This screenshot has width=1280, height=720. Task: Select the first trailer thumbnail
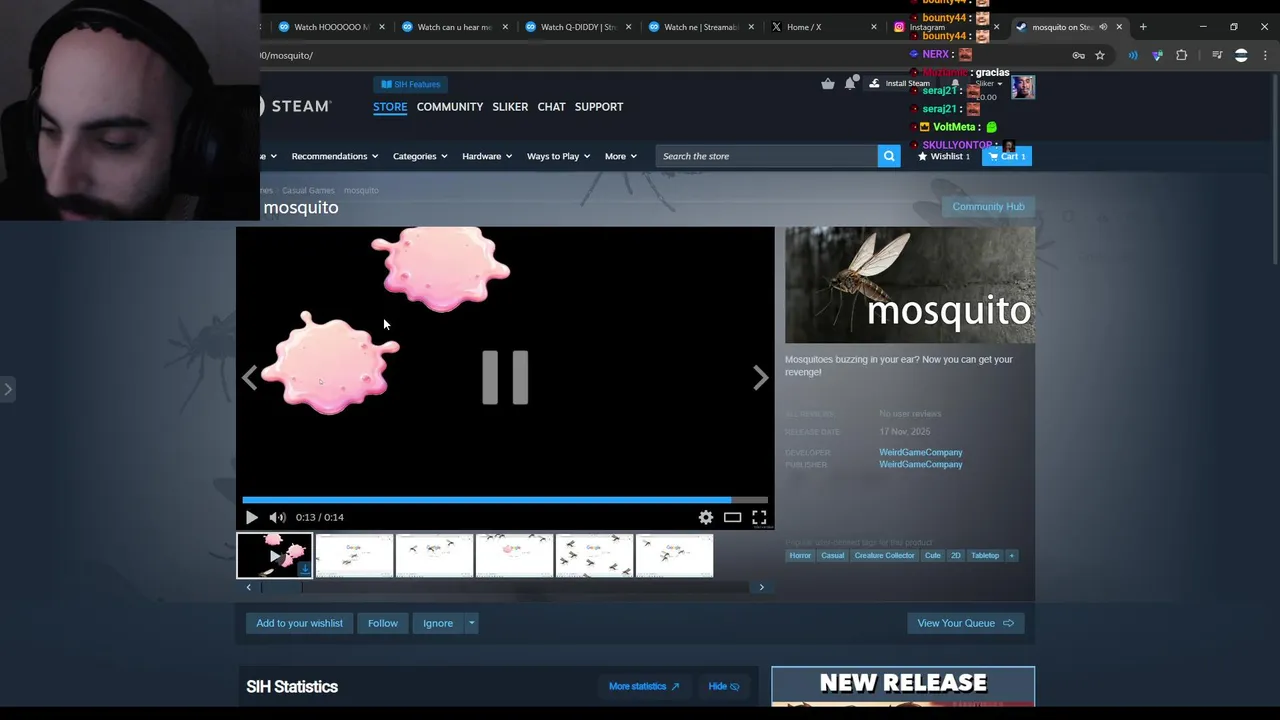[x=274, y=556]
